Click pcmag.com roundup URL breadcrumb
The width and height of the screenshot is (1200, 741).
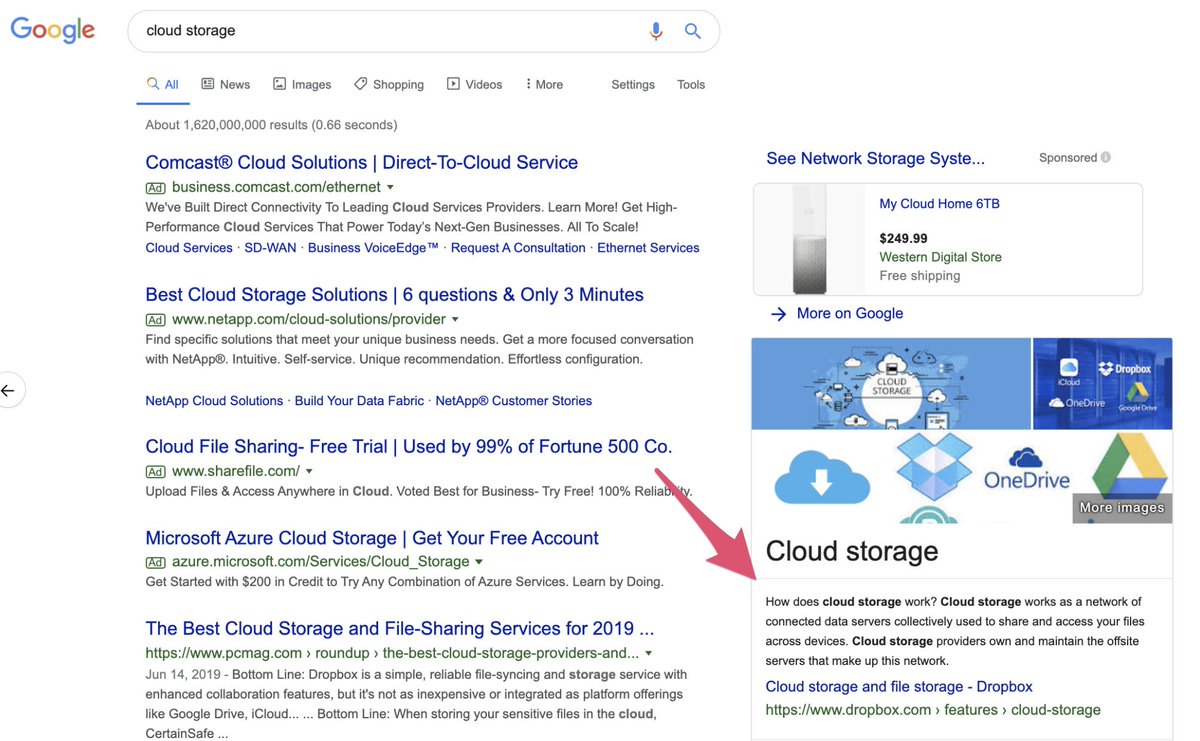click(392, 654)
